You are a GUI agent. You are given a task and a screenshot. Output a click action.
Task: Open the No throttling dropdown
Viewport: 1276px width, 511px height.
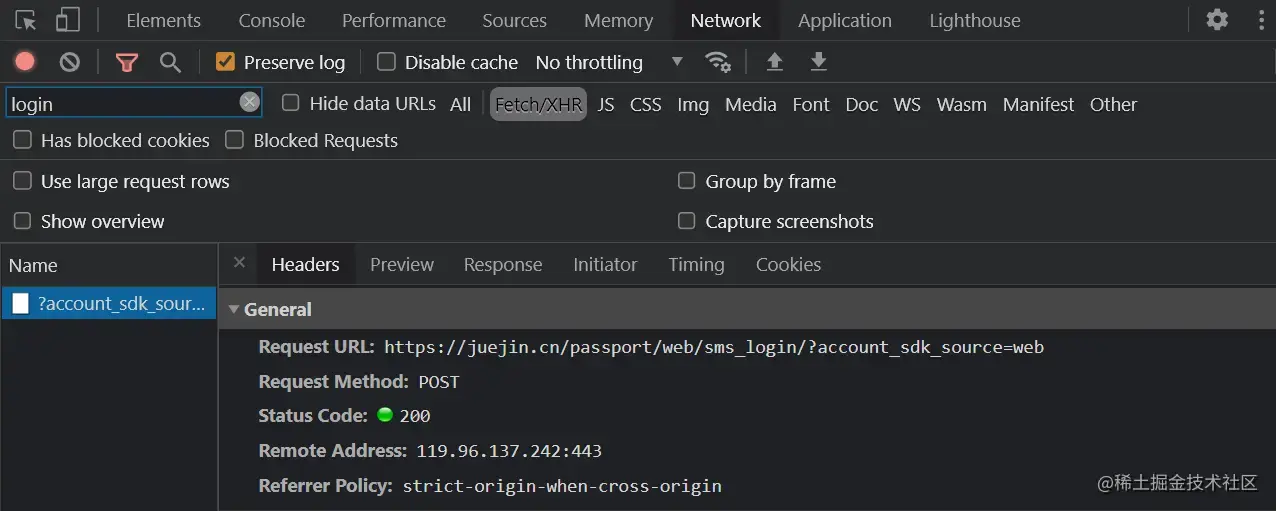click(609, 62)
